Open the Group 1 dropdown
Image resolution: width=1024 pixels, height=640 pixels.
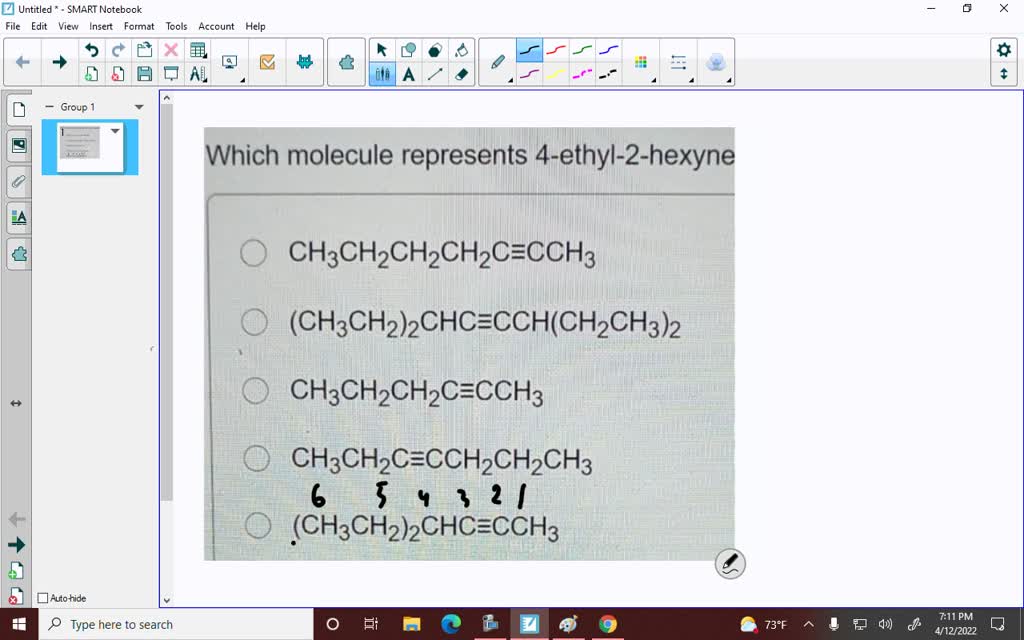[x=138, y=107]
